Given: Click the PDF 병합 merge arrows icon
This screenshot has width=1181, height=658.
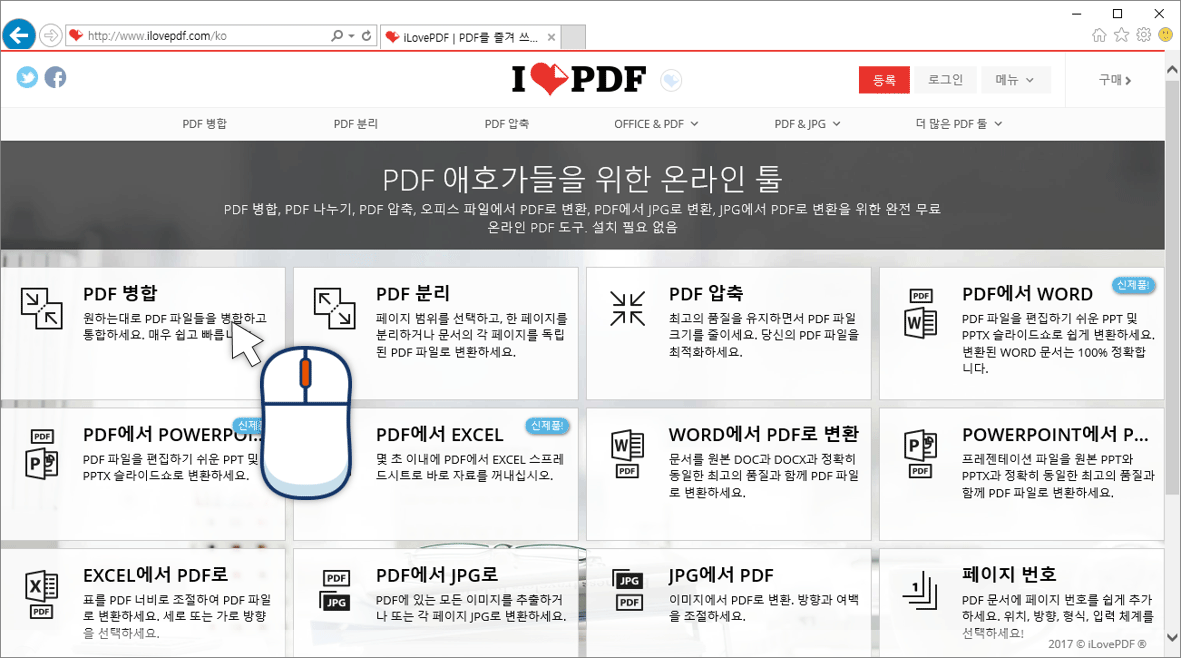Looking at the screenshot, I should (41, 309).
